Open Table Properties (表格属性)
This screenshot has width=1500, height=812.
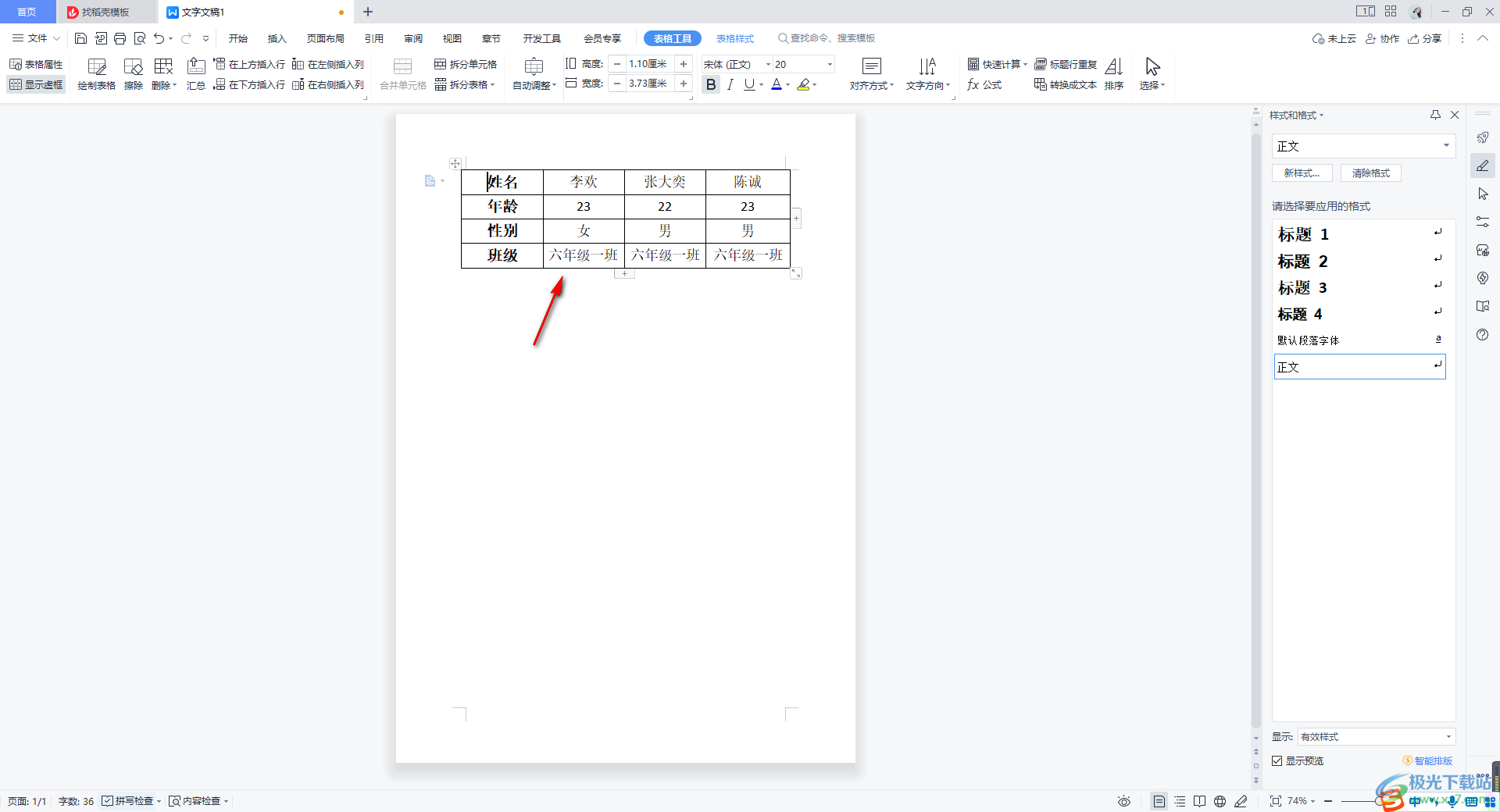pos(36,64)
